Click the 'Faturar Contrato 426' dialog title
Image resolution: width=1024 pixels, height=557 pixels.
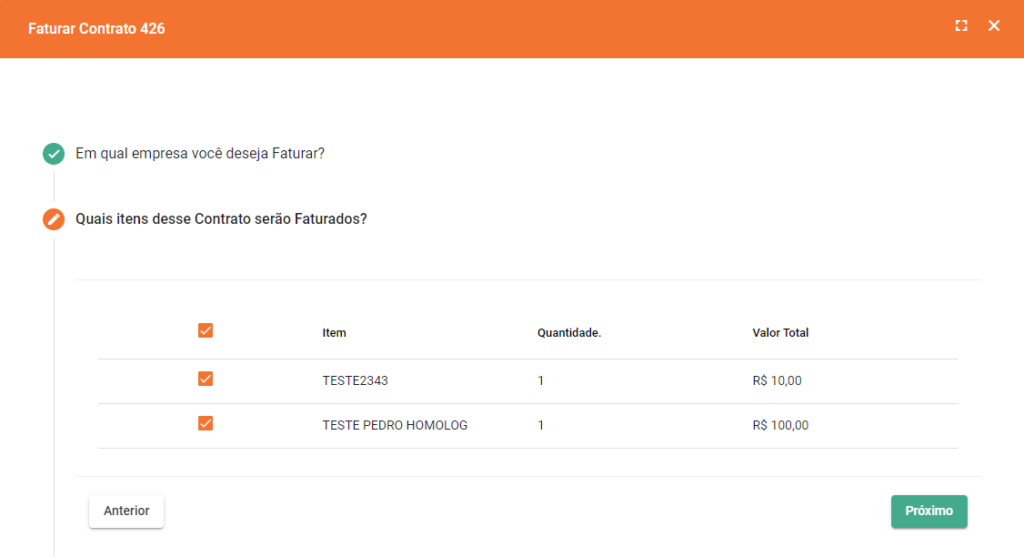click(96, 29)
